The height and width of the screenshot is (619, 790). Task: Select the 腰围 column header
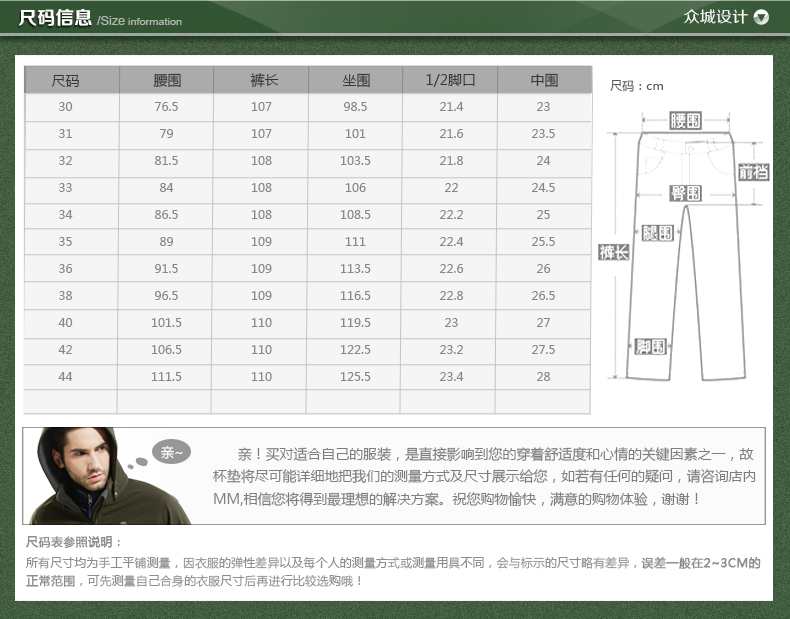pyautogui.click(x=167, y=80)
